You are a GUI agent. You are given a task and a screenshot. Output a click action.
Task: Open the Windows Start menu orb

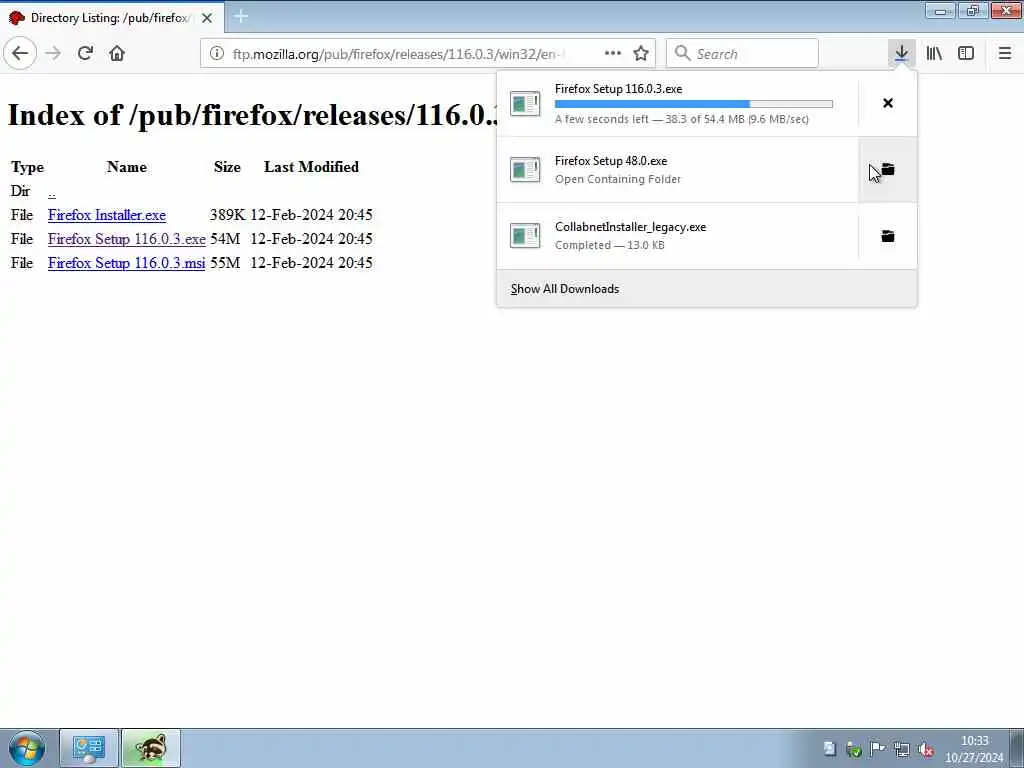[27, 748]
